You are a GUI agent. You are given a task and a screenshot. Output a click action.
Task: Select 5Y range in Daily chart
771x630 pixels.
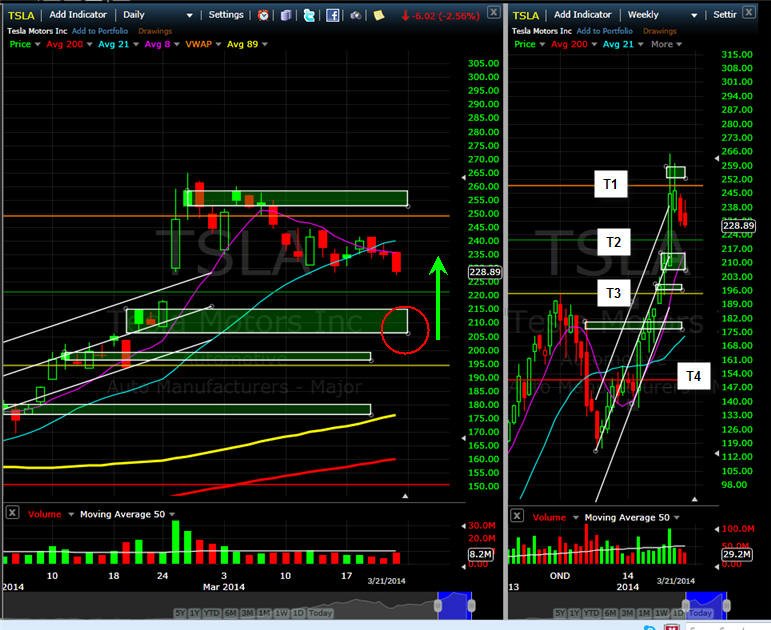tap(180, 613)
